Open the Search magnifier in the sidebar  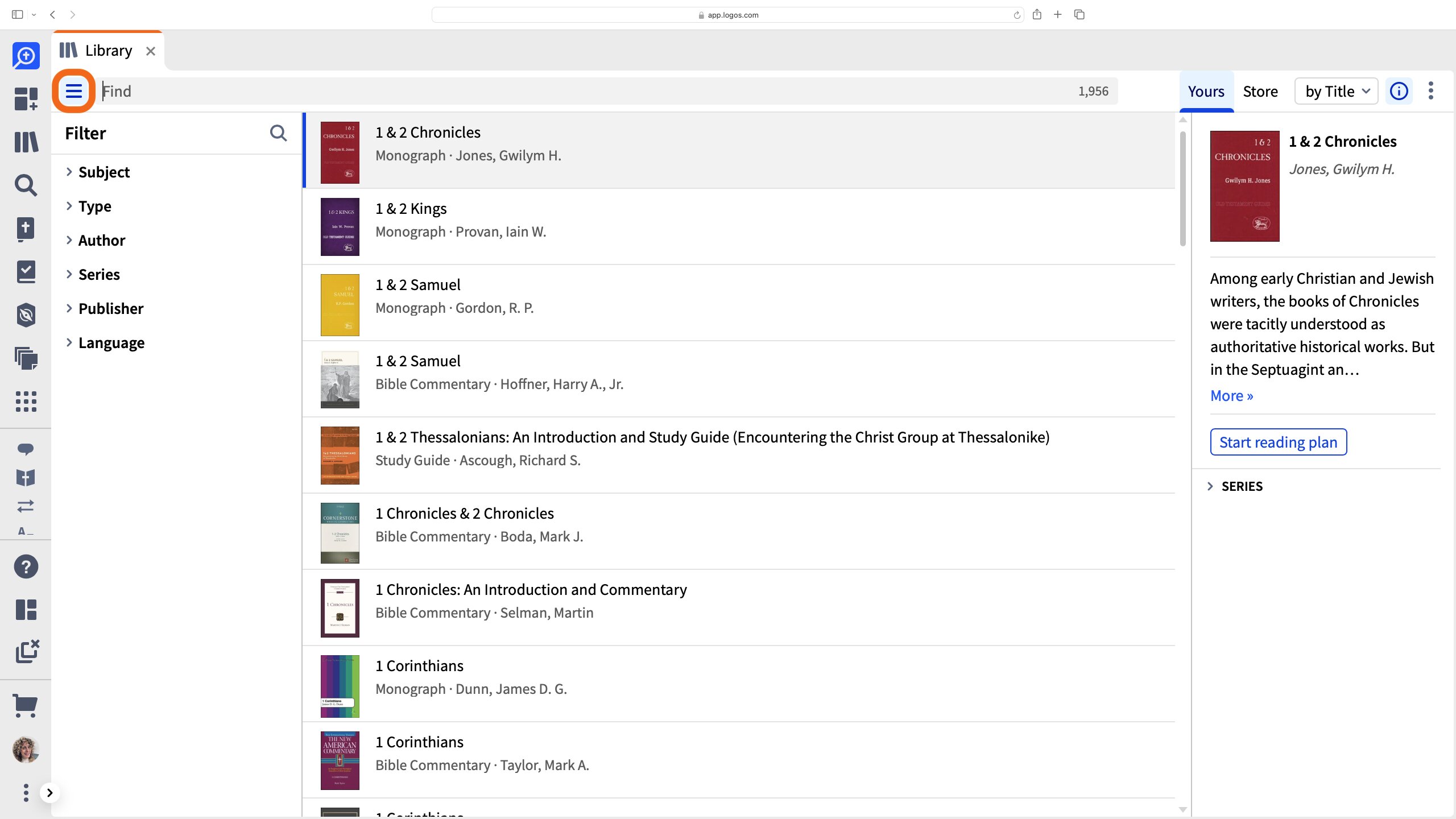click(x=26, y=185)
